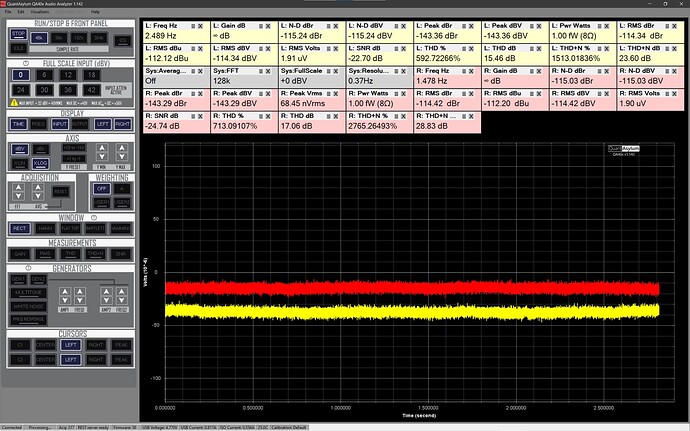Click the Window section help icon
The width and height of the screenshot is (690, 431).
(94, 217)
